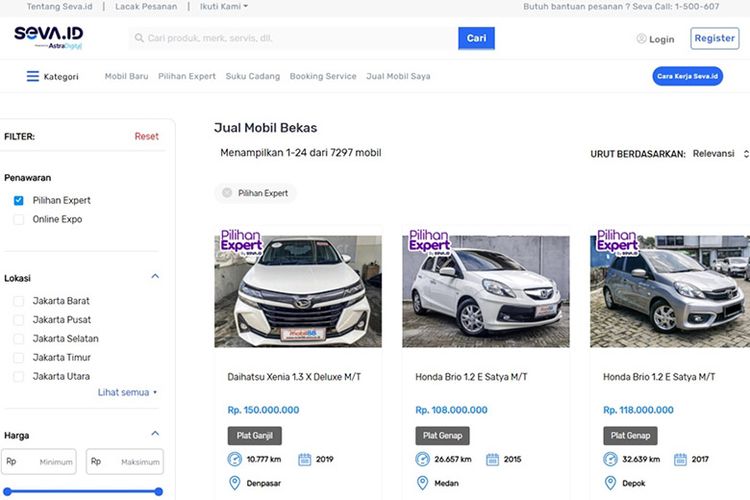This screenshot has width=750, height=500.
Task: Click calendar icon next to 2015 year
Action: (x=492, y=460)
